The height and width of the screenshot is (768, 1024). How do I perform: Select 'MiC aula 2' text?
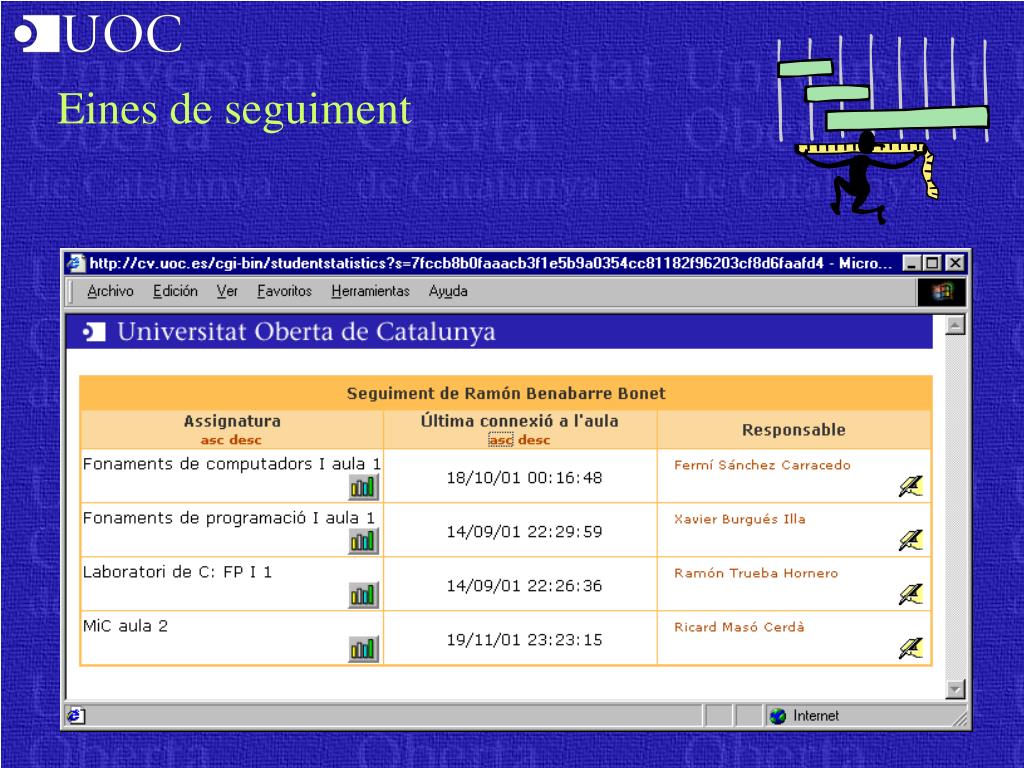125,626
